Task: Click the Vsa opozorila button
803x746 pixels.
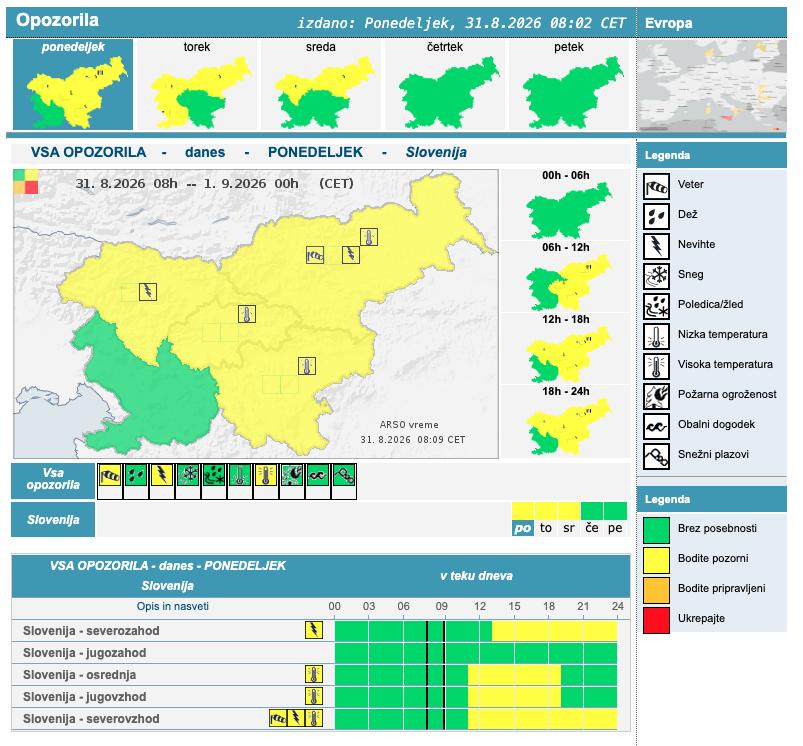Action: click(x=53, y=480)
